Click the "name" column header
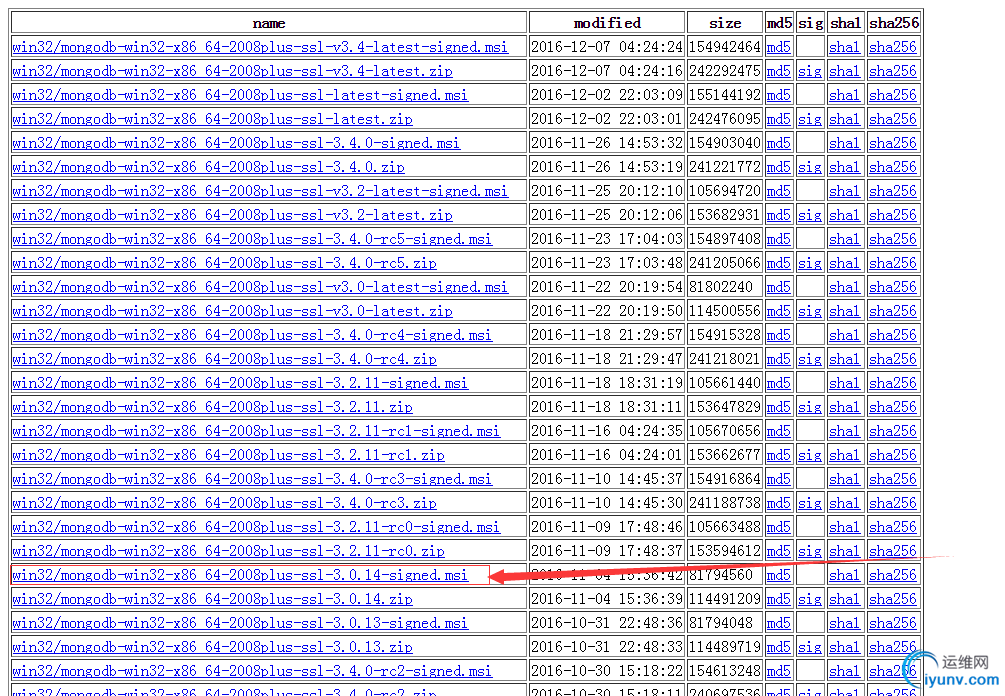The height and width of the screenshot is (696, 1005). [x=269, y=23]
